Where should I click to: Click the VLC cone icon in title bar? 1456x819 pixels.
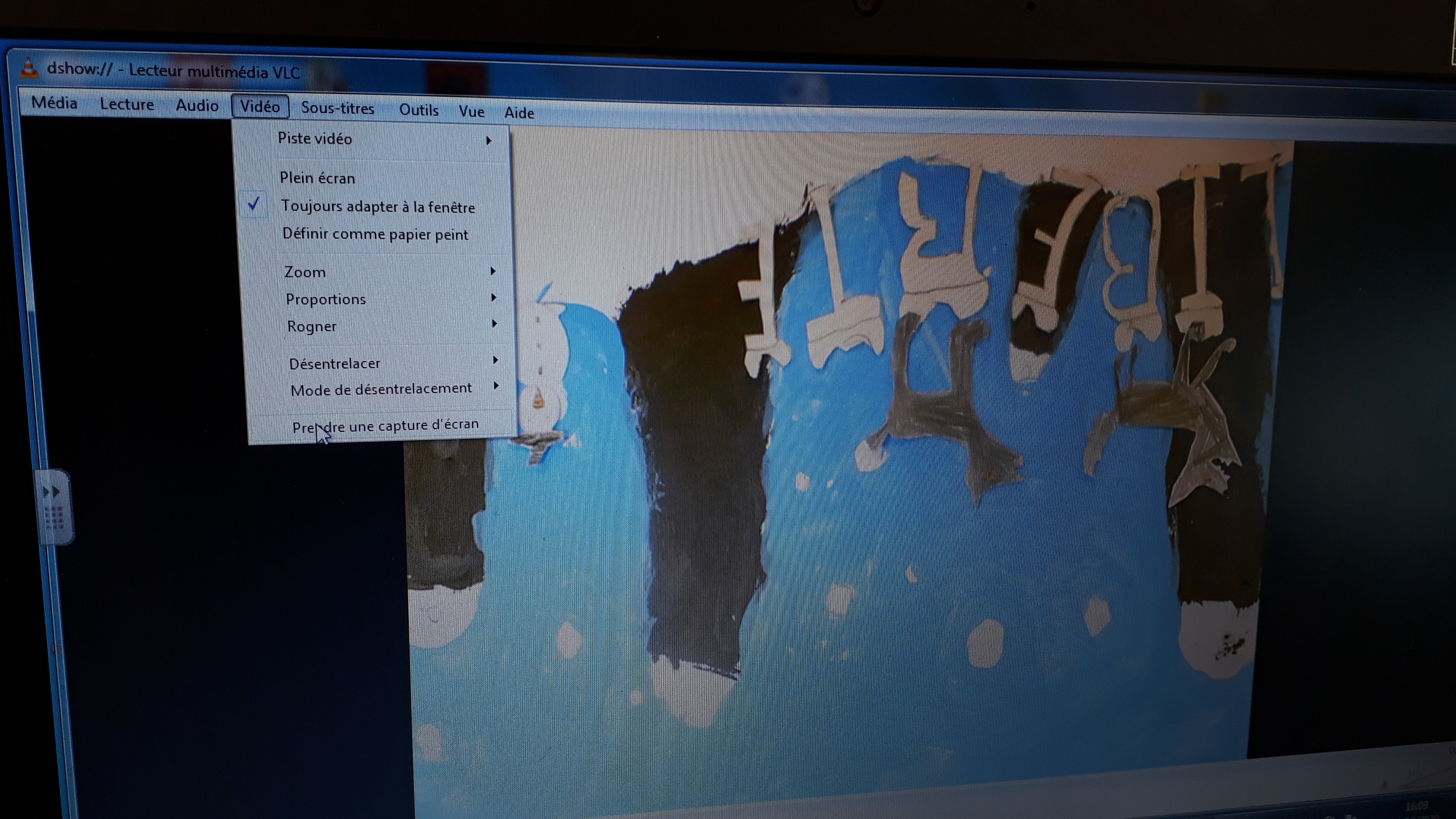click(x=28, y=68)
